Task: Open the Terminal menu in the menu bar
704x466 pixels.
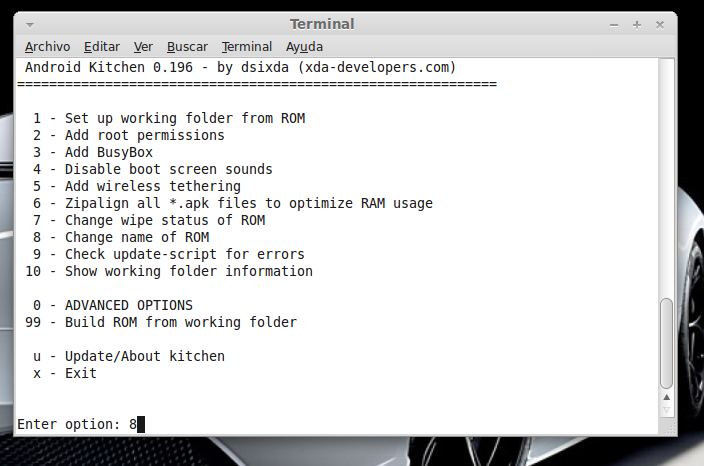Action: click(x=247, y=47)
